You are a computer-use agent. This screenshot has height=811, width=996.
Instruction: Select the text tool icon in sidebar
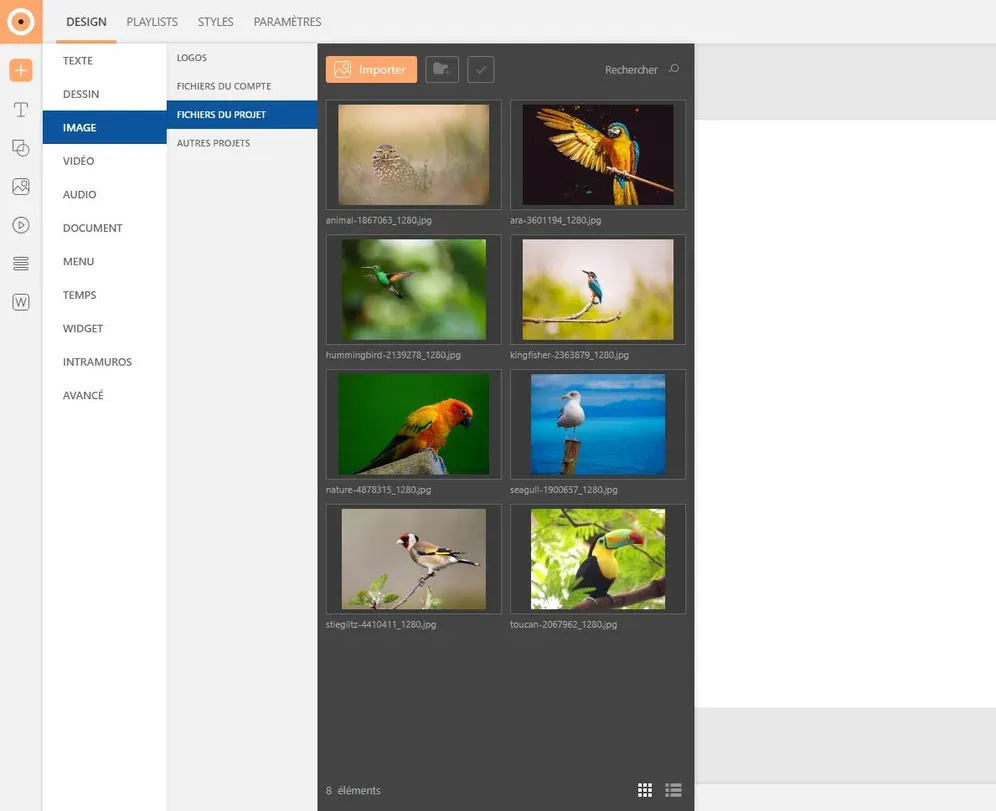tap(21, 109)
